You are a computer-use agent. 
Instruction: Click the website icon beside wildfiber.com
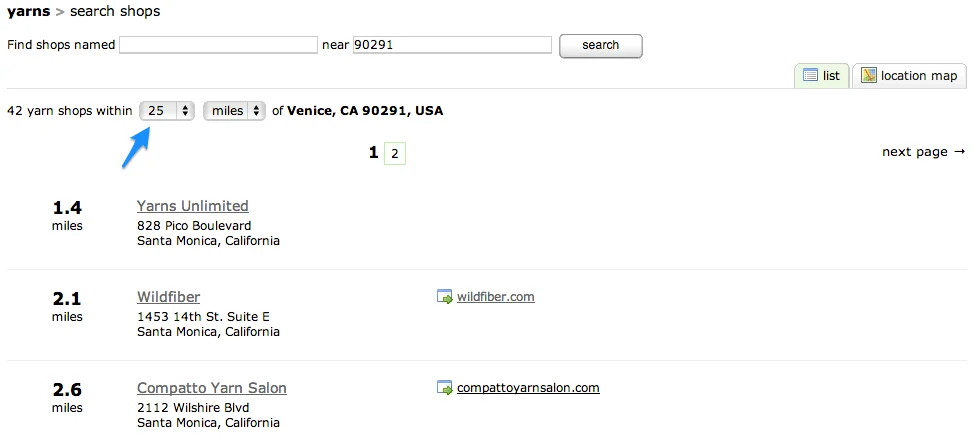(445, 297)
